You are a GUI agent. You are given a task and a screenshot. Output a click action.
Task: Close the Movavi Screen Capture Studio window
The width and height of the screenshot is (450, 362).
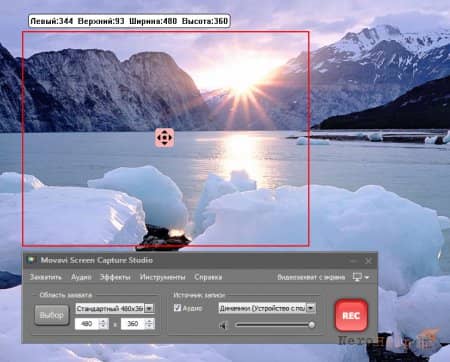click(368, 261)
